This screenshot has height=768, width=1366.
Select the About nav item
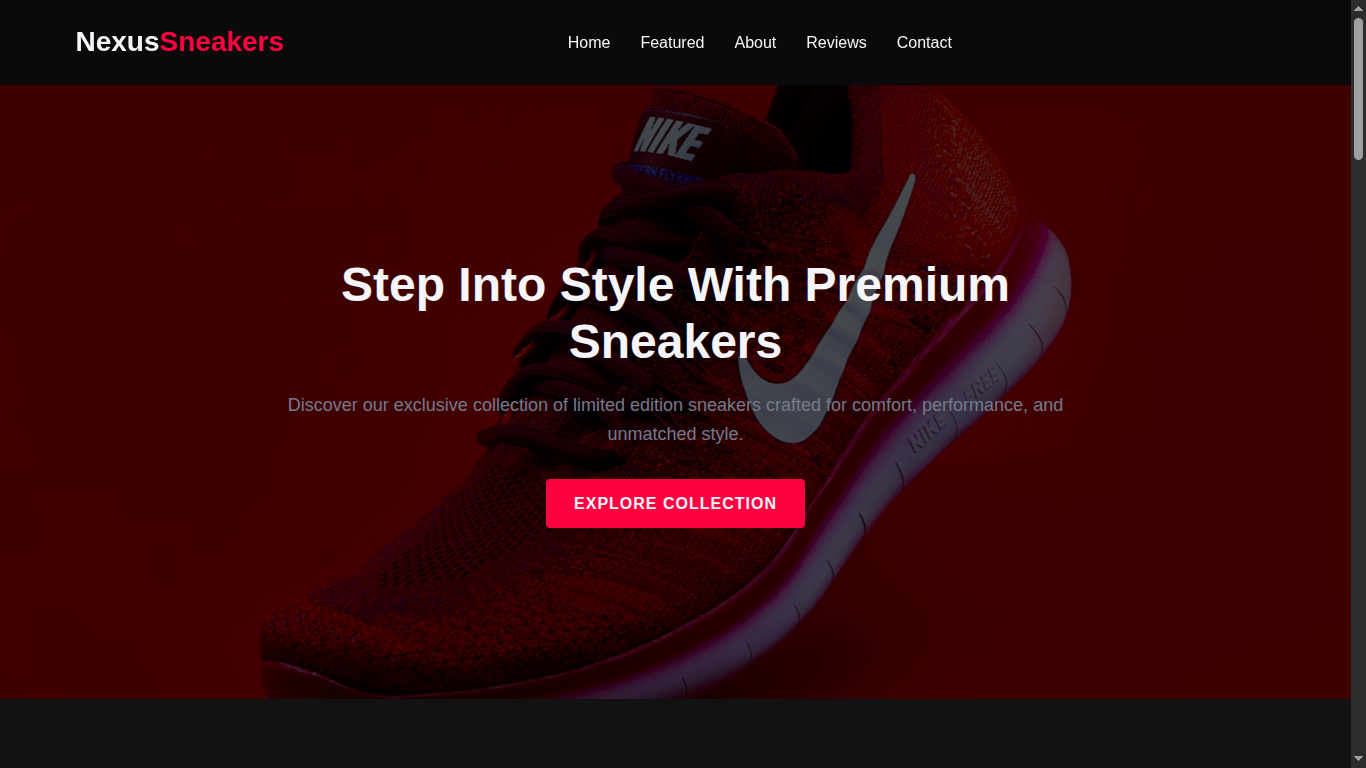(x=755, y=42)
